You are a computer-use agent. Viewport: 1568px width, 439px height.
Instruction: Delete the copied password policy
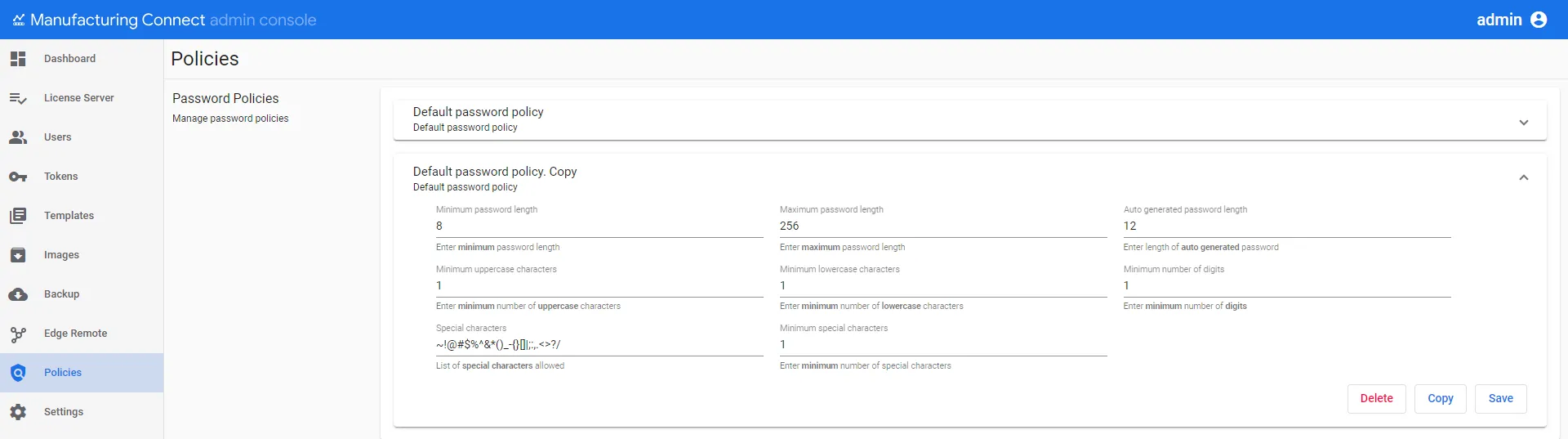pyautogui.click(x=1377, y=399)
